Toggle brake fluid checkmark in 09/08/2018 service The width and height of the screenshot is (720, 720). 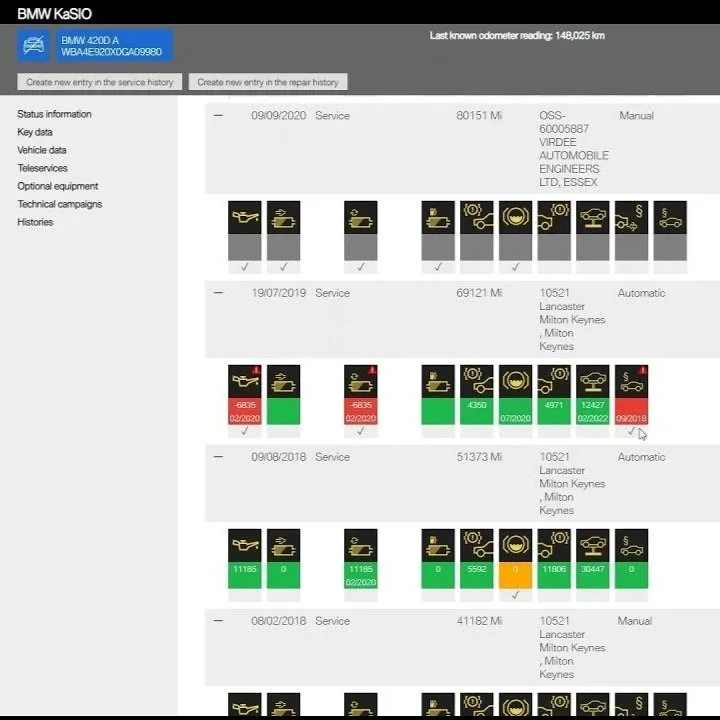515,595
